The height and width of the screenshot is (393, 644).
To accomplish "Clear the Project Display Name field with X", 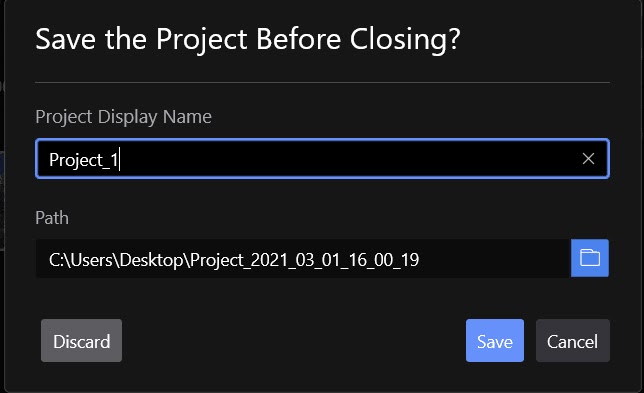I will (588, 159).
